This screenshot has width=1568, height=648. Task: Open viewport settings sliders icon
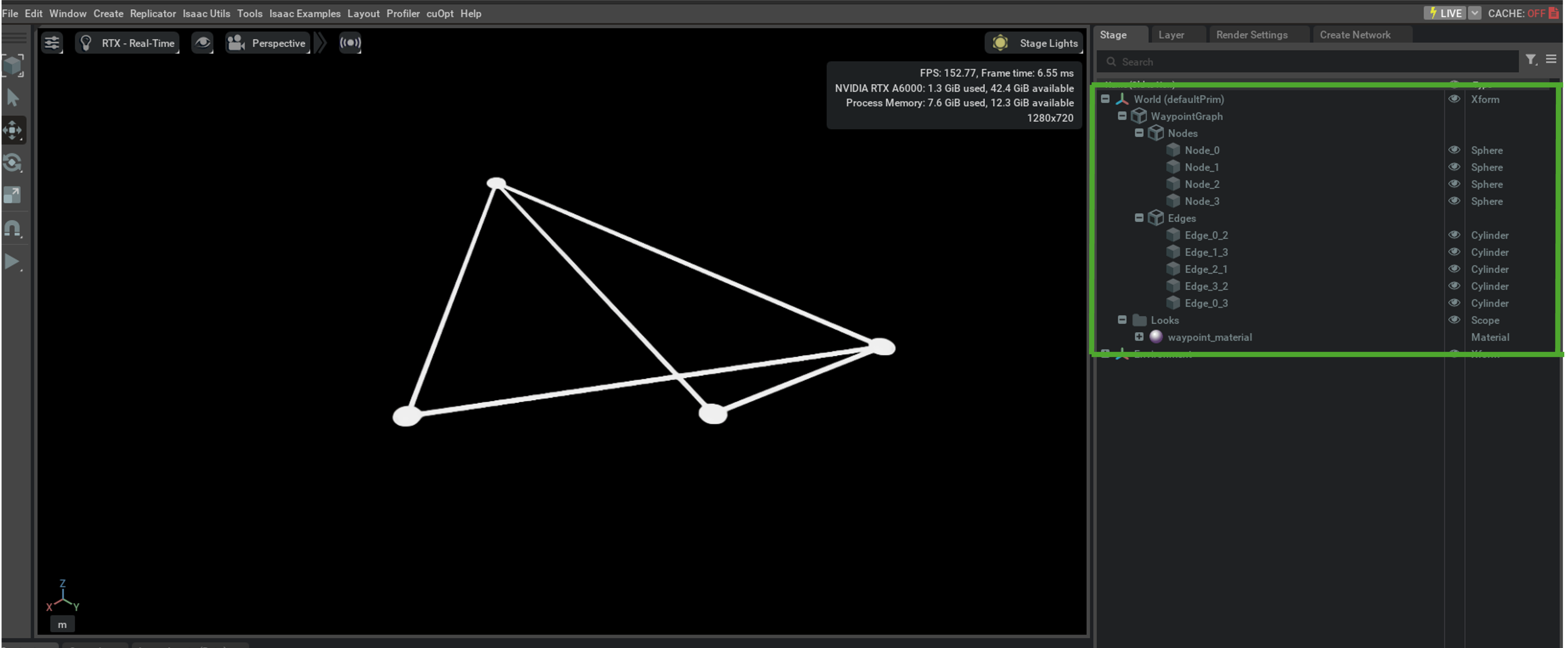52,43
